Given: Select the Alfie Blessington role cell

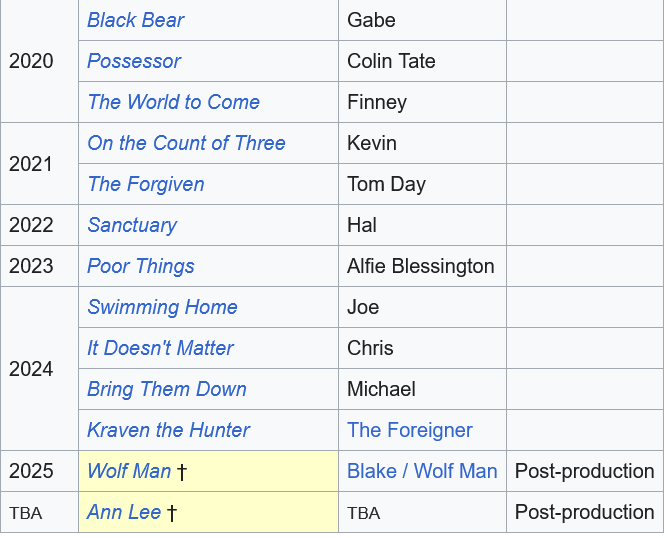Looking at the screenshot, I should (421, 266).
